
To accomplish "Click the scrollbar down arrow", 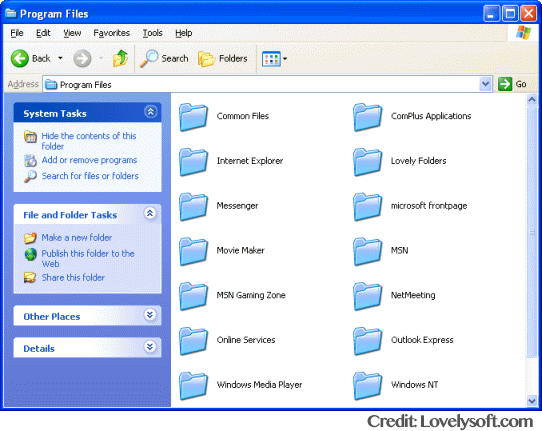I will tap(532, 401).
